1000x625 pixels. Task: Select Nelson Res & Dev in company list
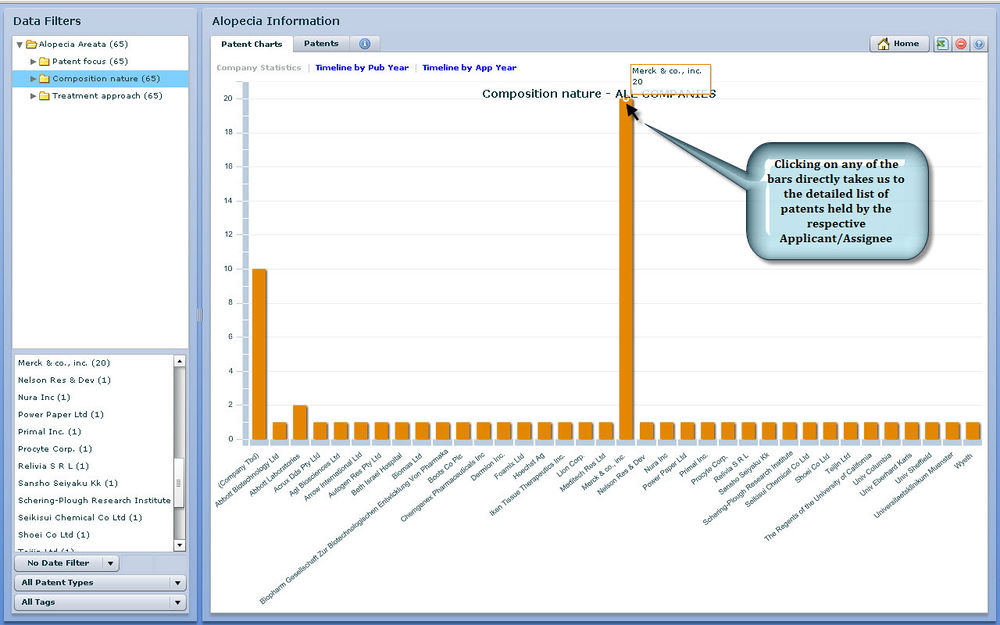[64, 380]
